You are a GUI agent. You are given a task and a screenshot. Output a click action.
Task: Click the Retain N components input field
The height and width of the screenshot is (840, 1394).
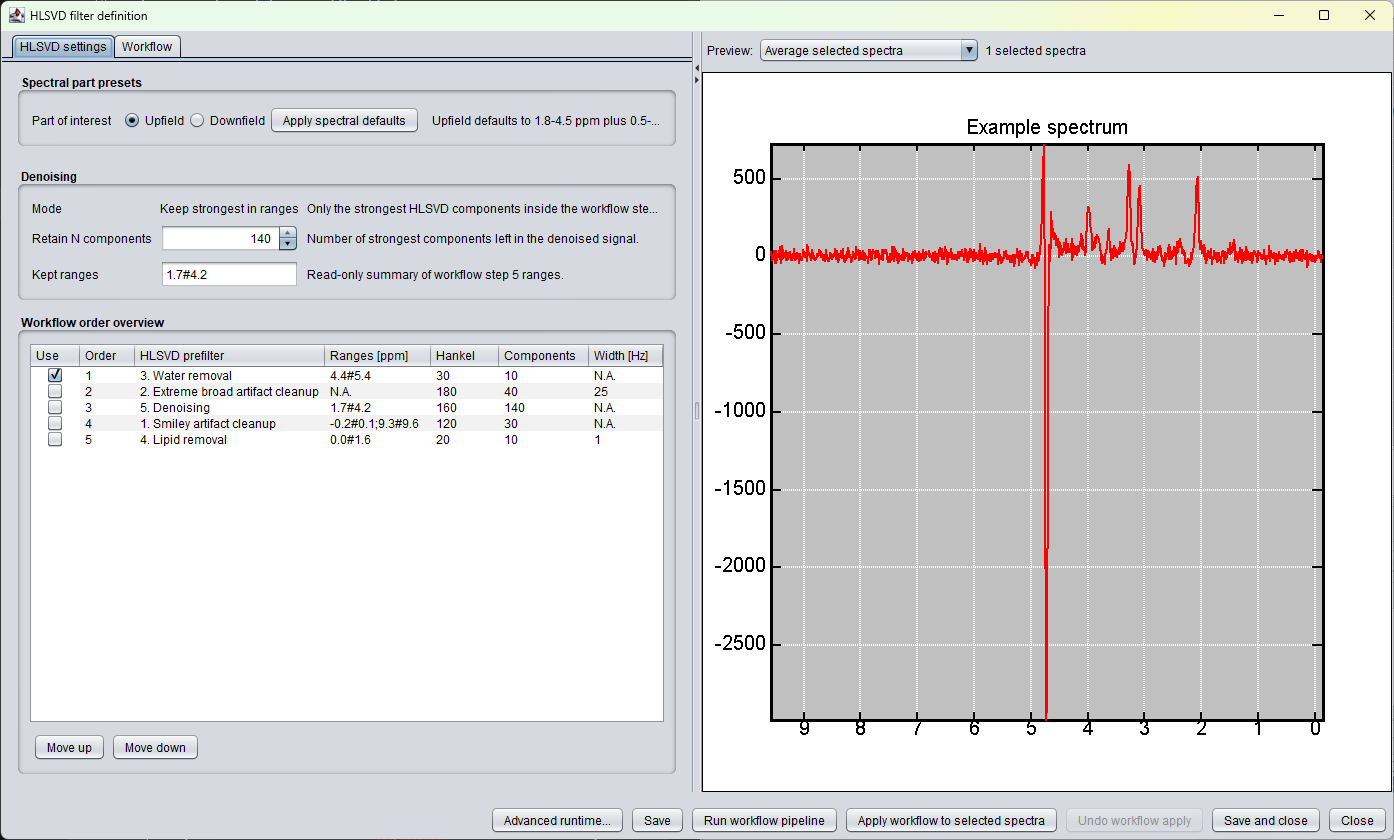coord(221,239)
